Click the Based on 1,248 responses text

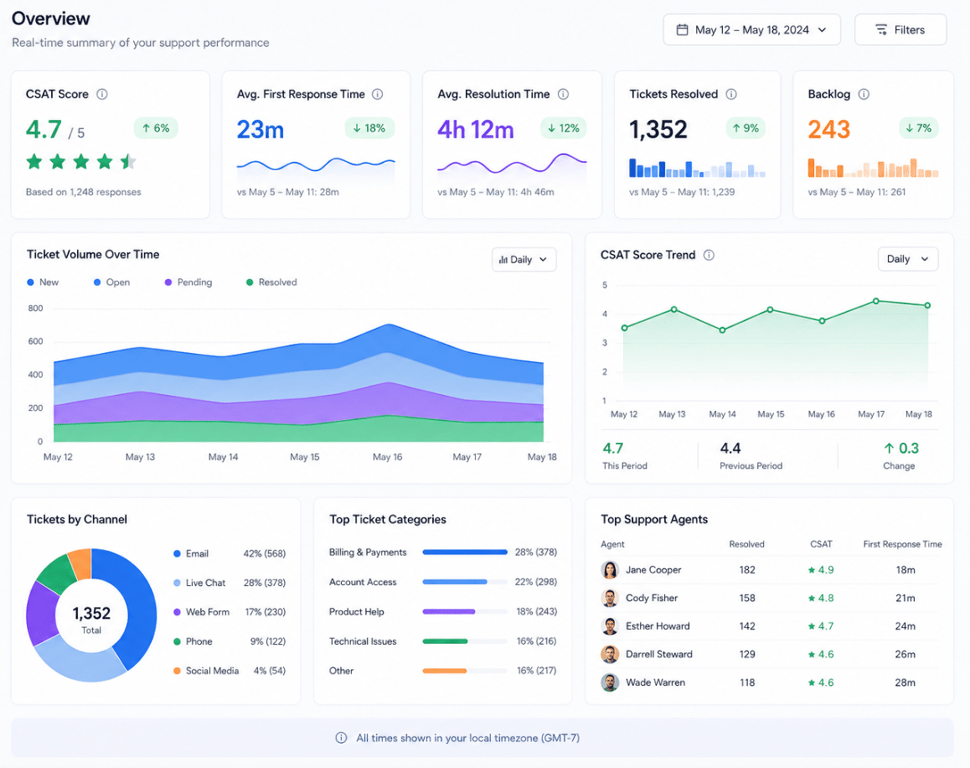pyautogui.click(x=84, y=192)
